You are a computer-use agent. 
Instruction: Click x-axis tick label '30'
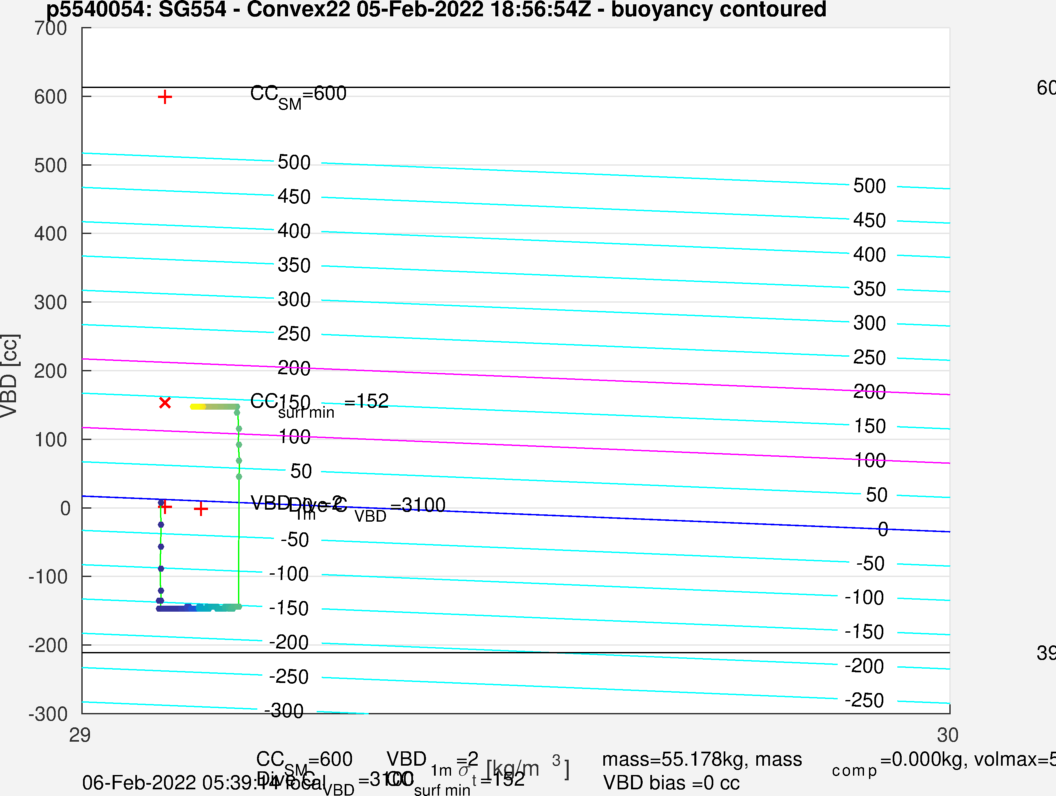point(948,735)
